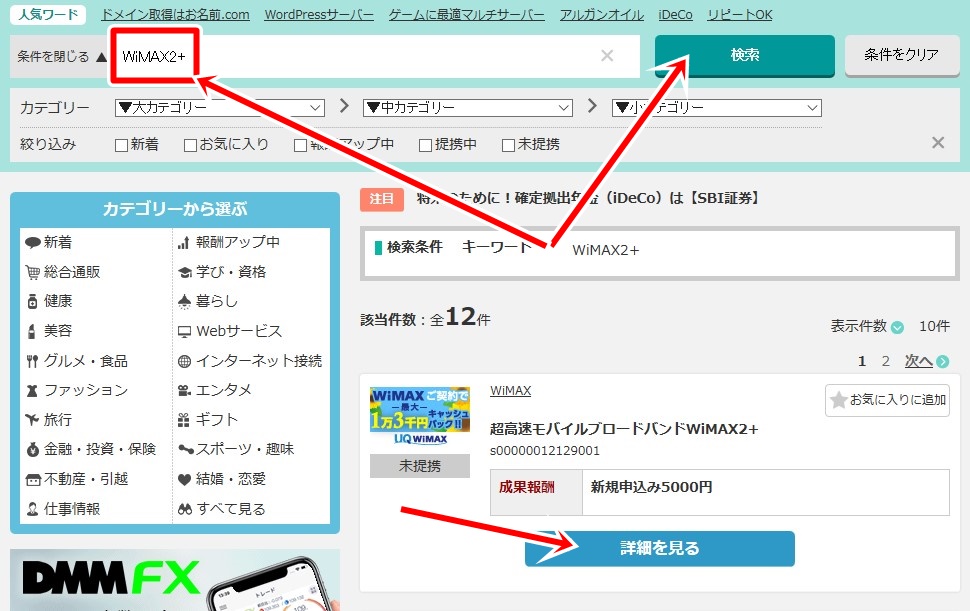Image resolution: width=970 pixels, height=611 pixels.
Task: Open the 超高速モバイルブロードバンドWiMAX2+ program title
Action: coord(624,429)
